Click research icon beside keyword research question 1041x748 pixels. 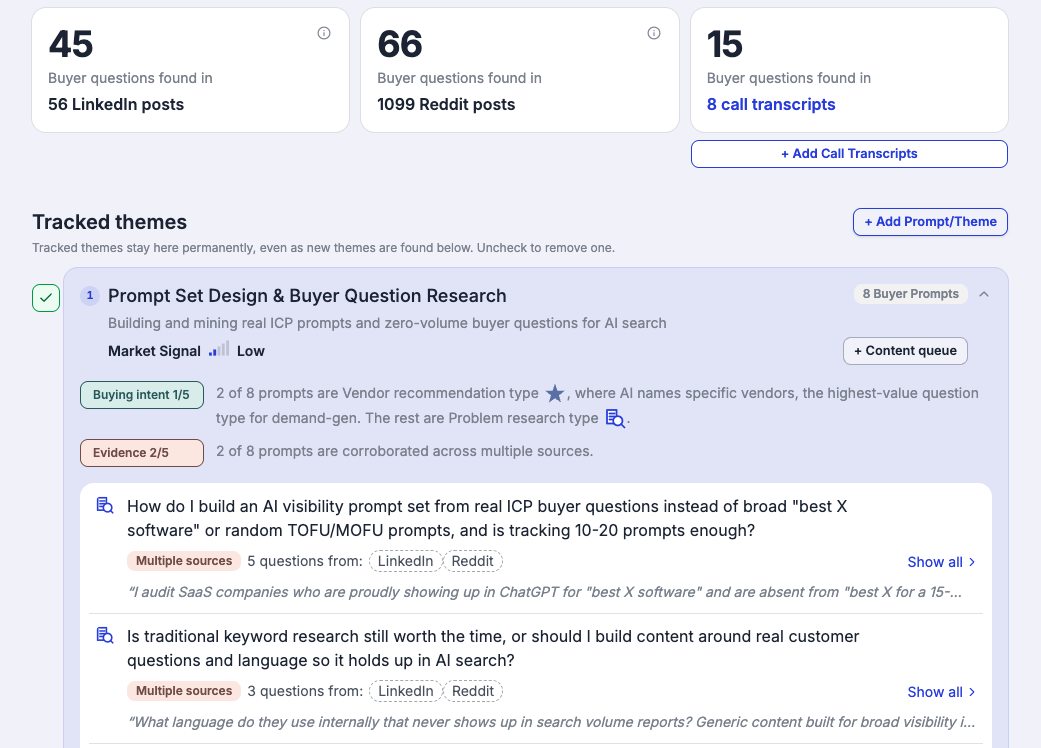[105, 636]
